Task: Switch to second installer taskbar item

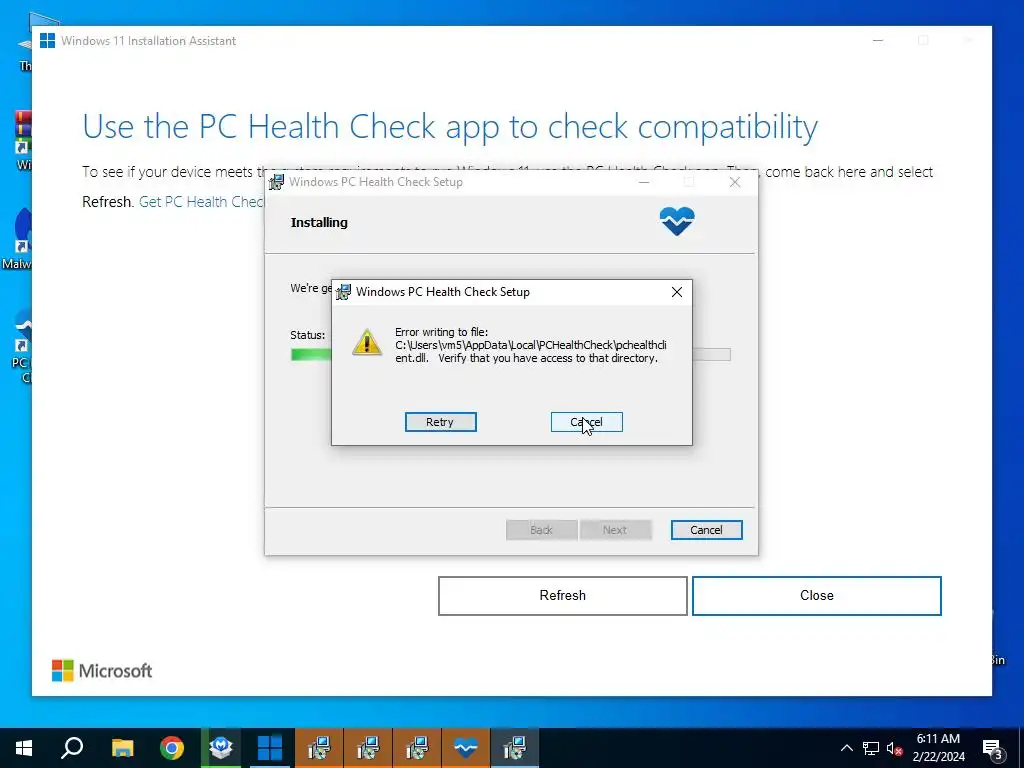Action: (368, 748)
